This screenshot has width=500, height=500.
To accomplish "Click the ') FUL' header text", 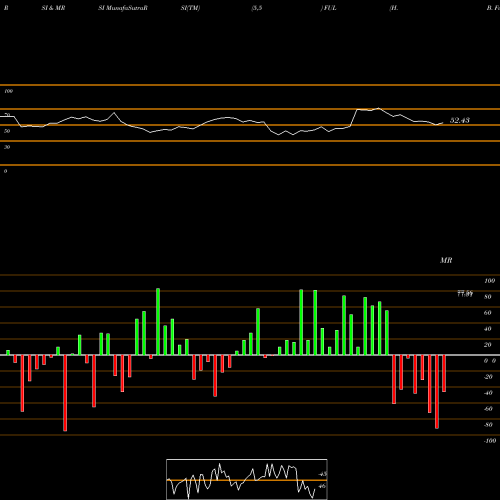I will tap(329, 8).
